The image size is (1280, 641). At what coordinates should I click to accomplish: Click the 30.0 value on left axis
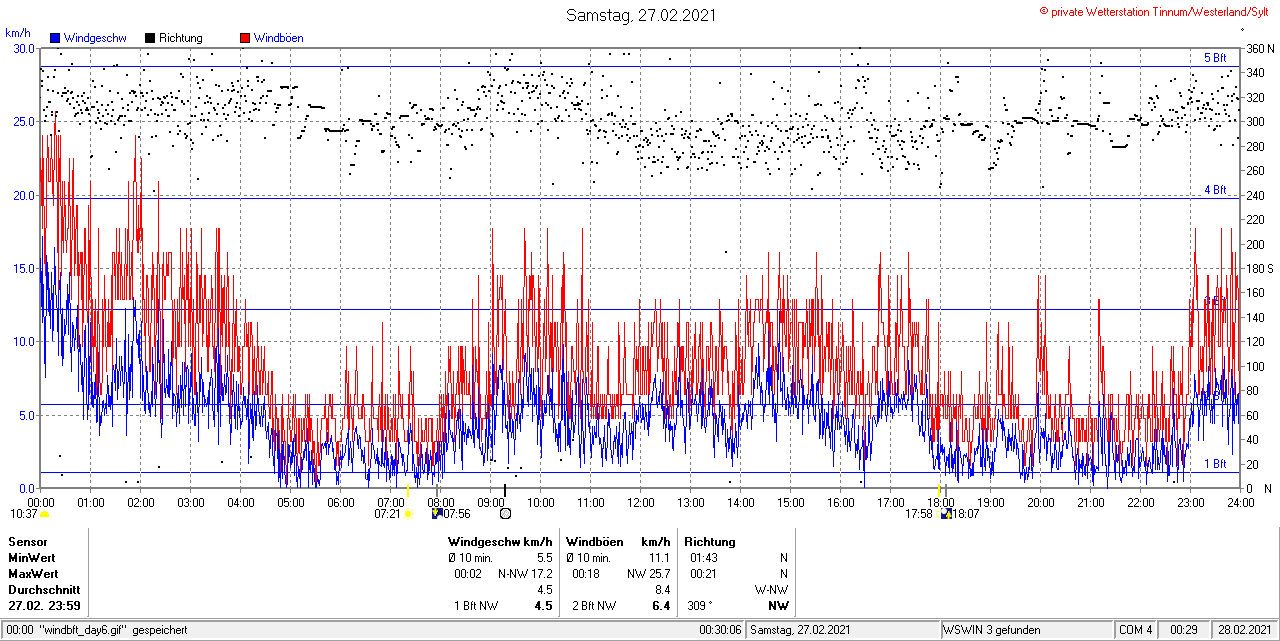24,48
